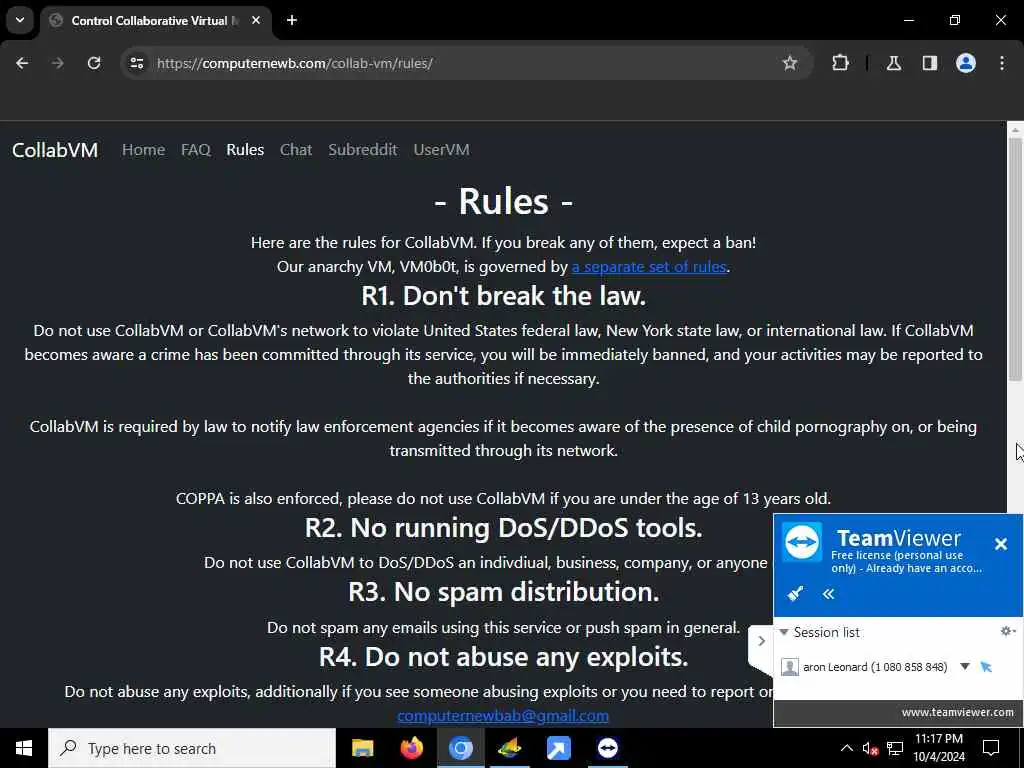Click the TeamViewer brush tool icon
The height and width of the screenshot is (768, 1024).
[x=795, y=594]
